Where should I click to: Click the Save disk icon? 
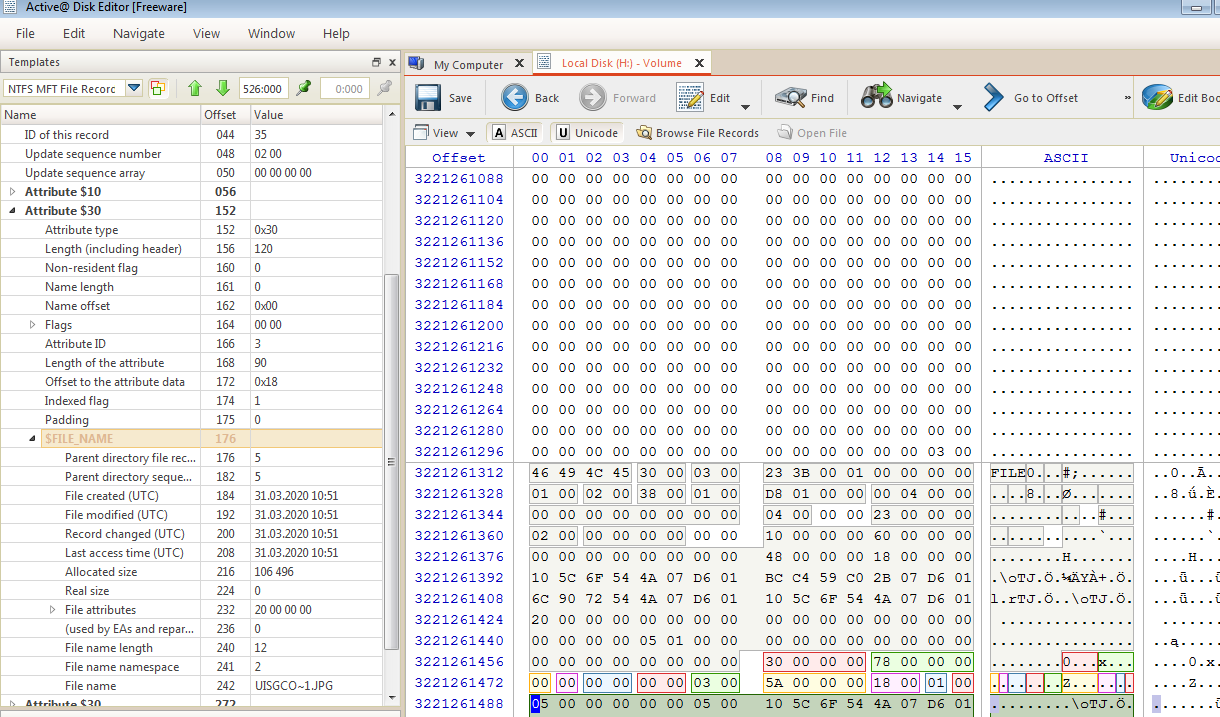tap(428, 97)
